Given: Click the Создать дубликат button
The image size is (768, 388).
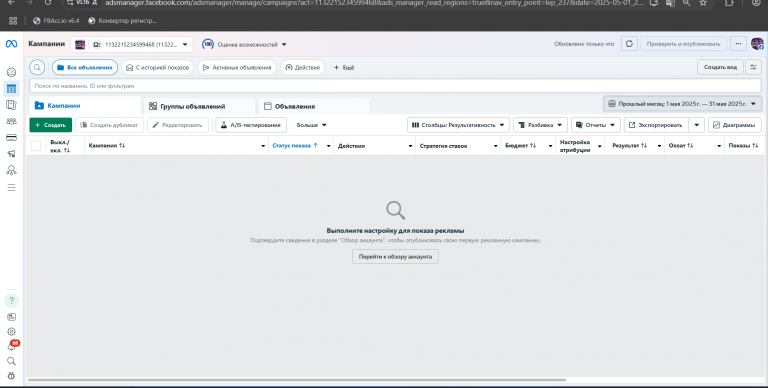Looking at the screenshot, I should coord(110,125).
